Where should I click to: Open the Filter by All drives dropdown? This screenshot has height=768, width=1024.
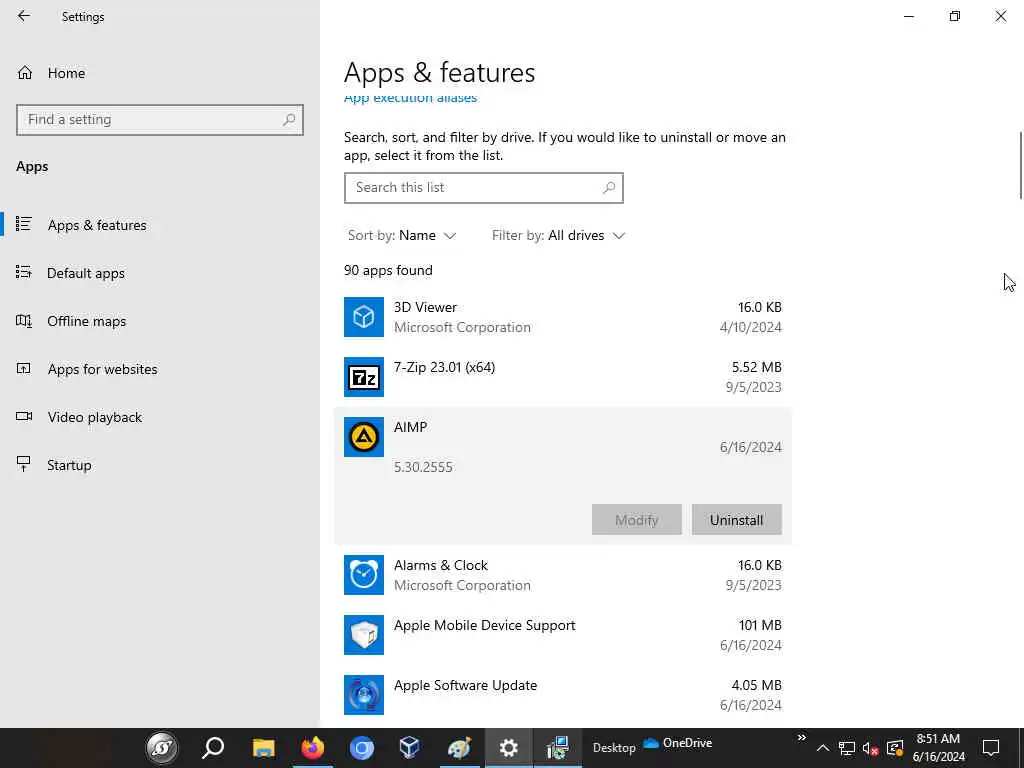point(558,236)
